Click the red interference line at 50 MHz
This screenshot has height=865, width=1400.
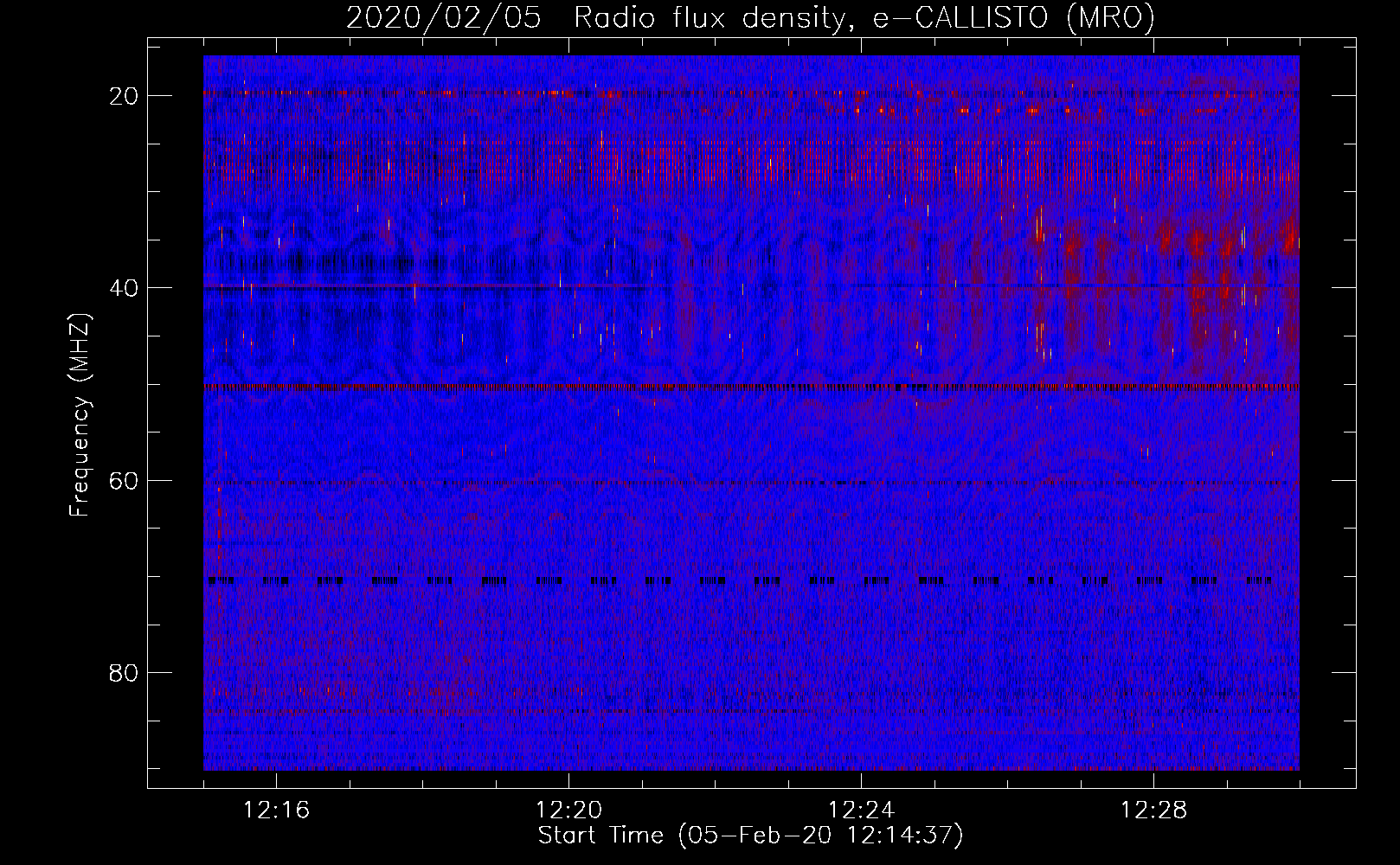751,387
